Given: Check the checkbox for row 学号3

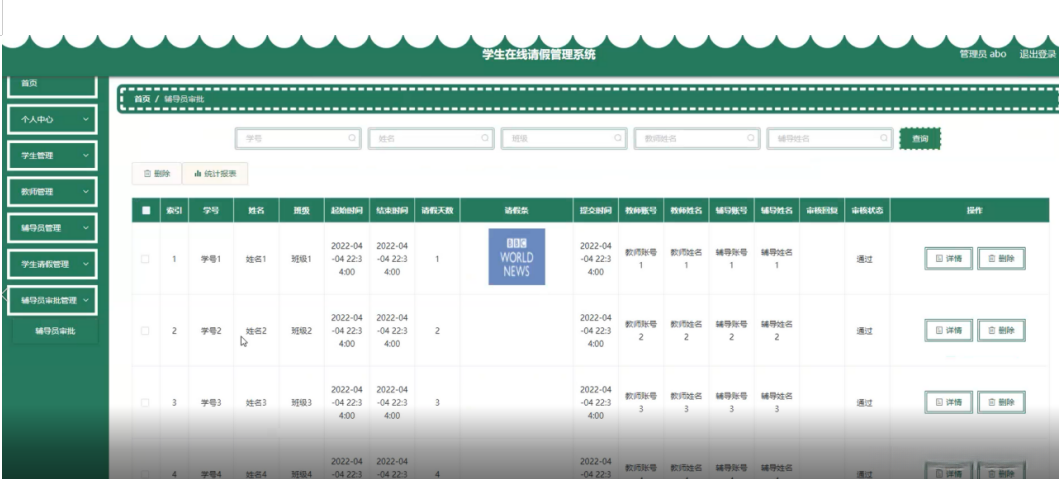Looking at the screenshot, I should [x=145, y=403].
